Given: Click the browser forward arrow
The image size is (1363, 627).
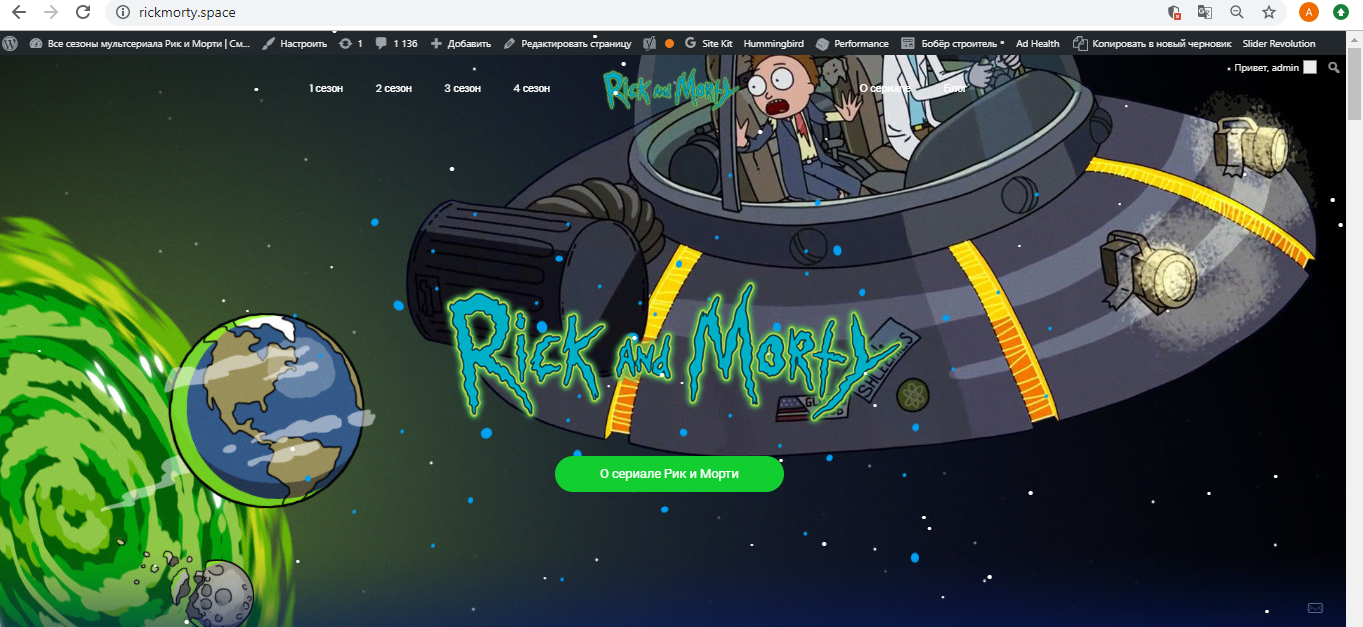Looking at the screenshot, I should click(50, 12).
